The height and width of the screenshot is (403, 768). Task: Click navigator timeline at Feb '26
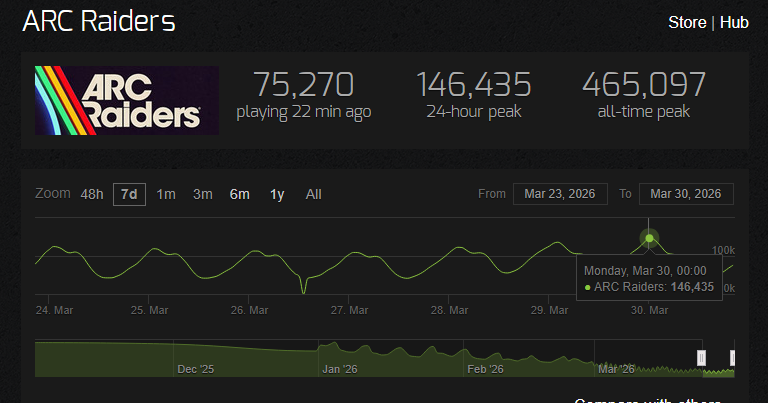point(486,360)
